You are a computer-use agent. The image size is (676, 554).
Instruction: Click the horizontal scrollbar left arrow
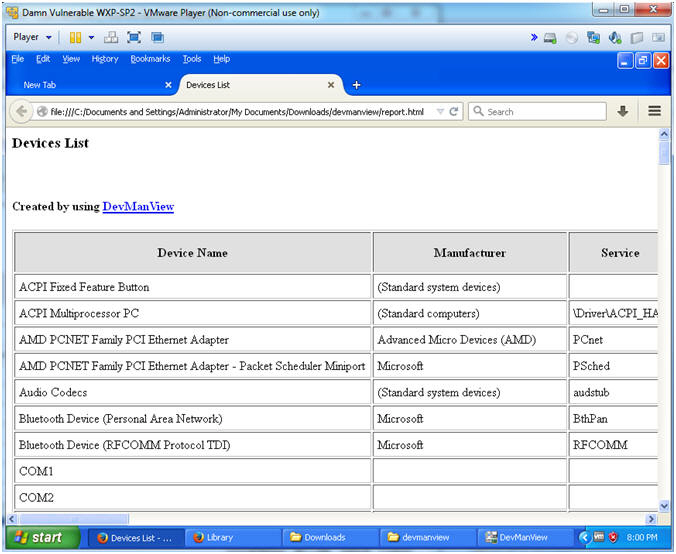(x=12, y=519)
